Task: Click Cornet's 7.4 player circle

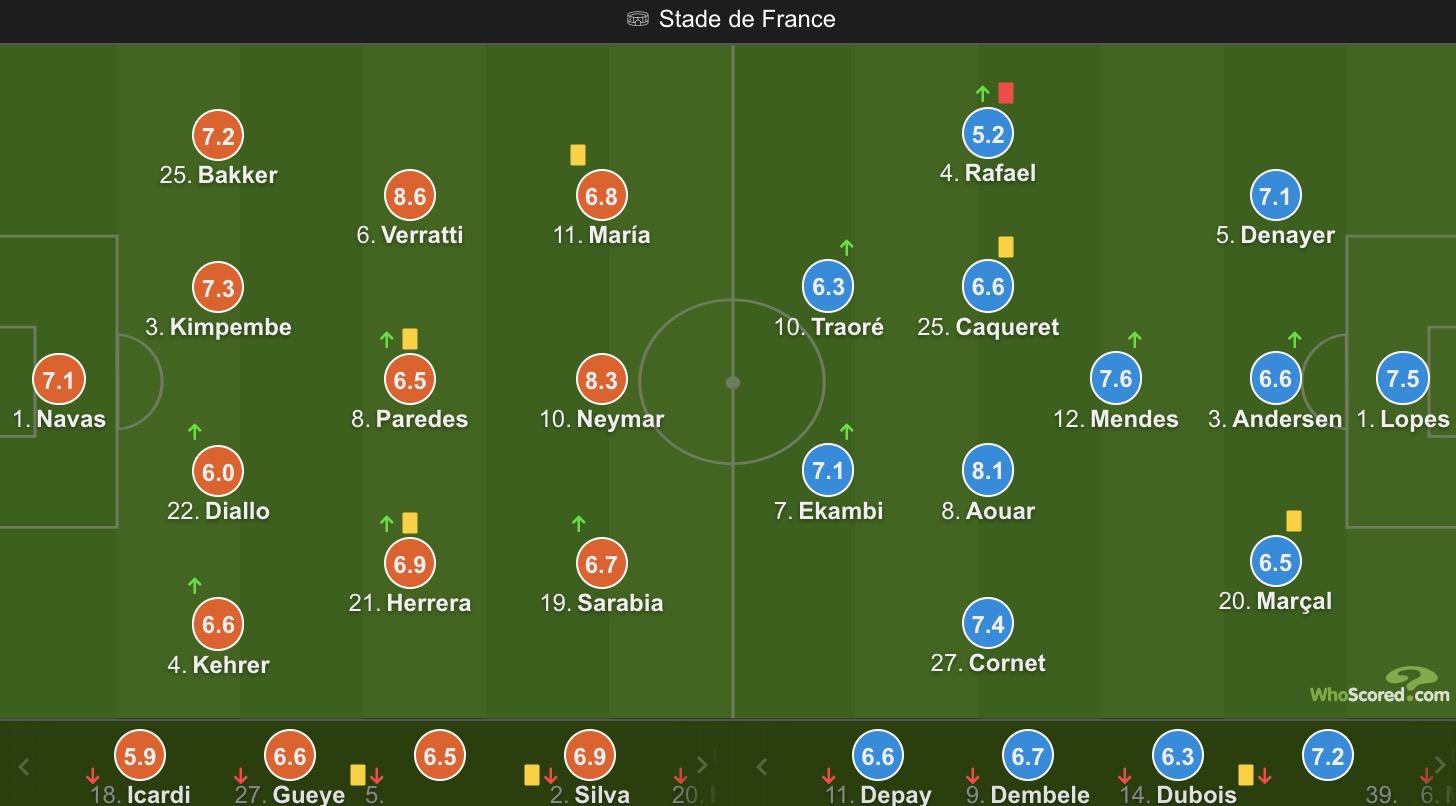Action: point(988,625)
